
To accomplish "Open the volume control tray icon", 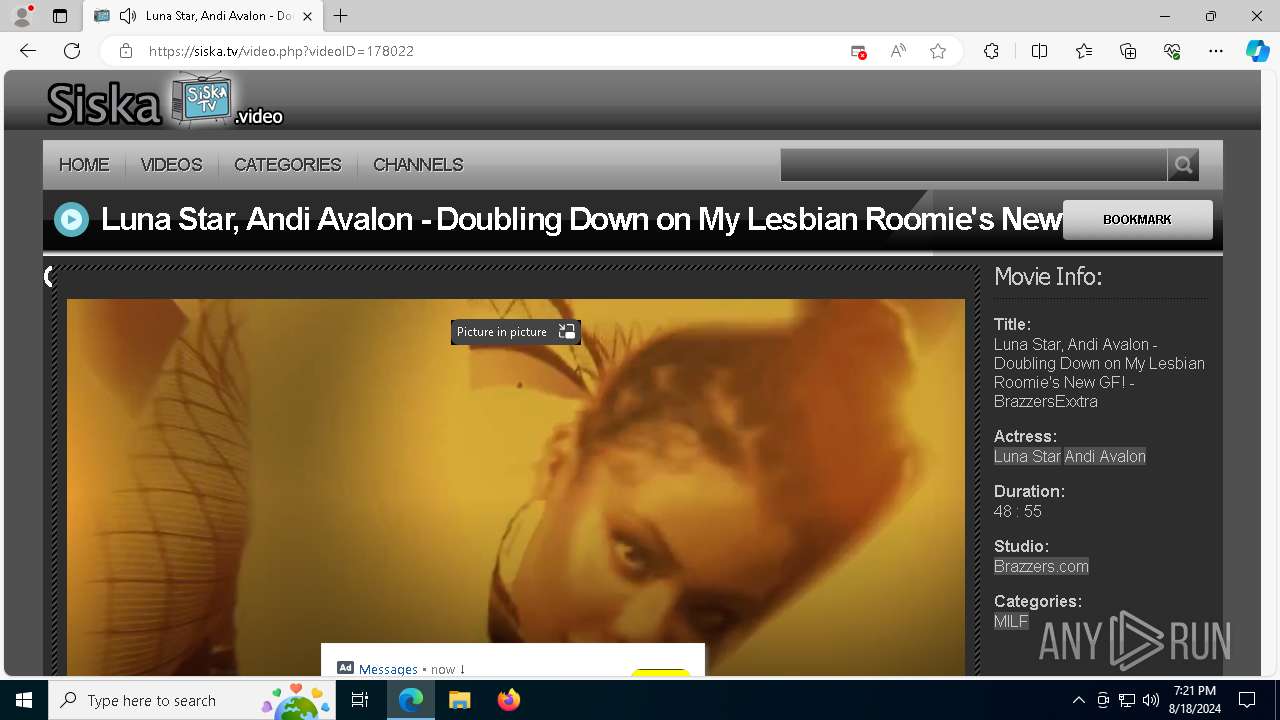I will (1151, 700).
